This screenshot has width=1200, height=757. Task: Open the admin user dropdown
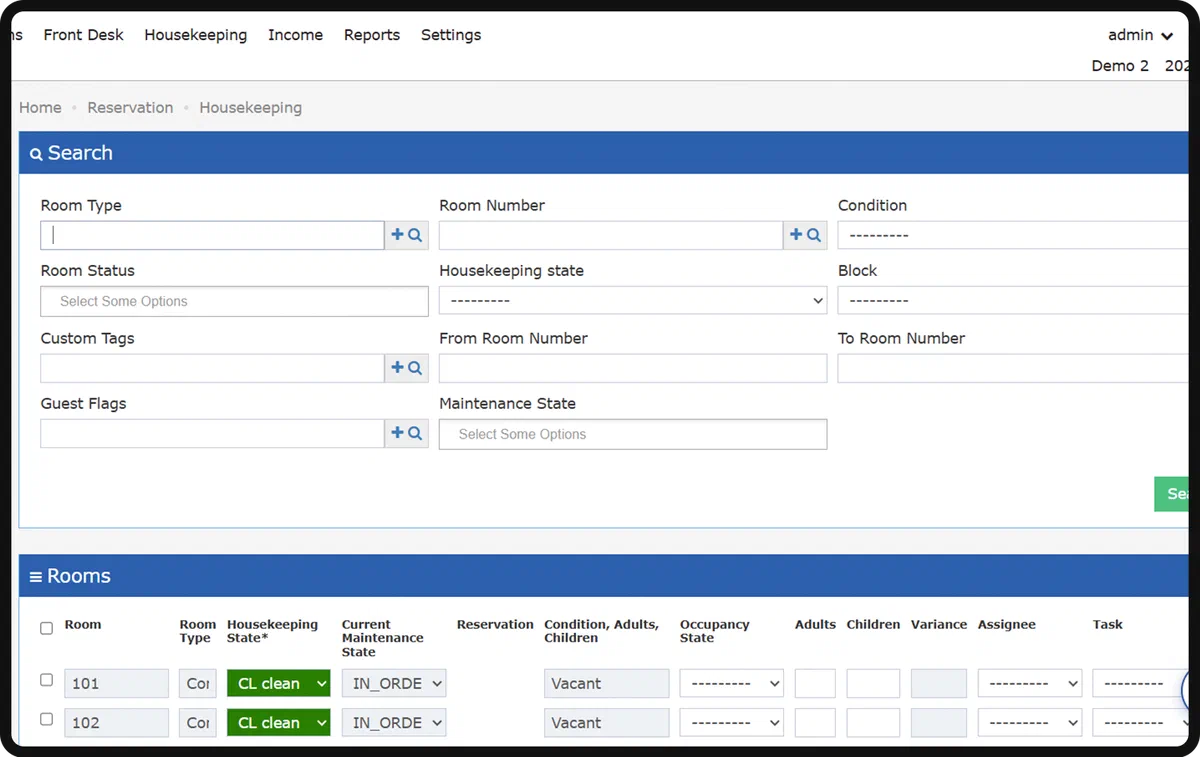click(1140, 35)
